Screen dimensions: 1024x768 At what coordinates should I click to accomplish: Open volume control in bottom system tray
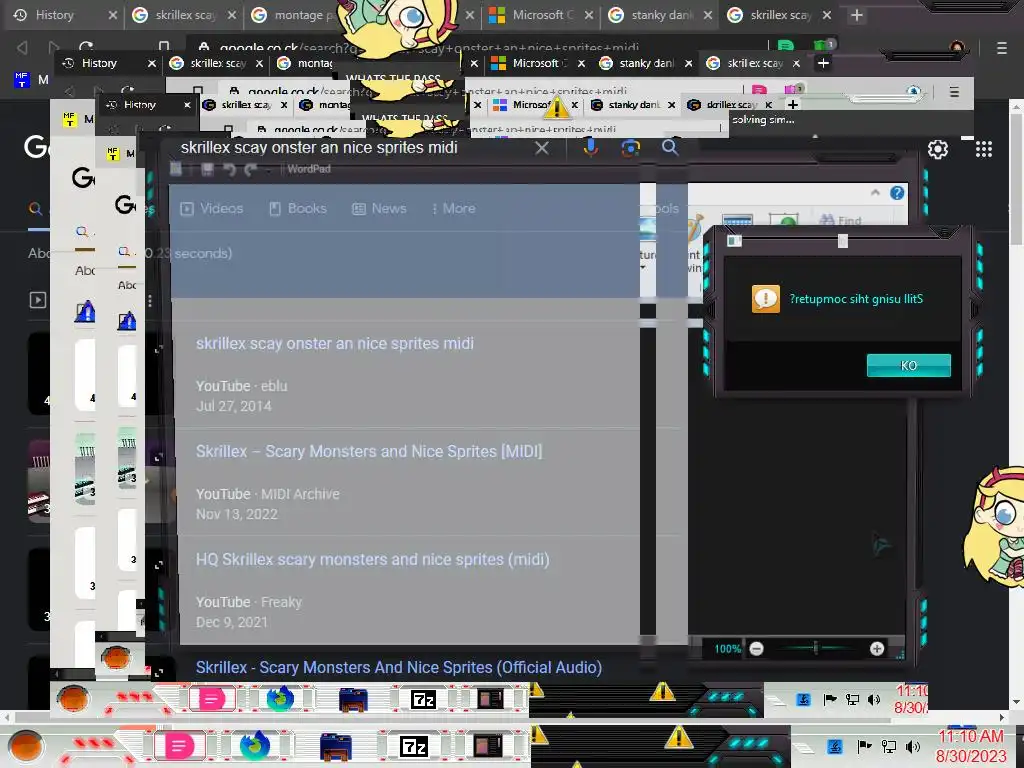tap(913, 746)
